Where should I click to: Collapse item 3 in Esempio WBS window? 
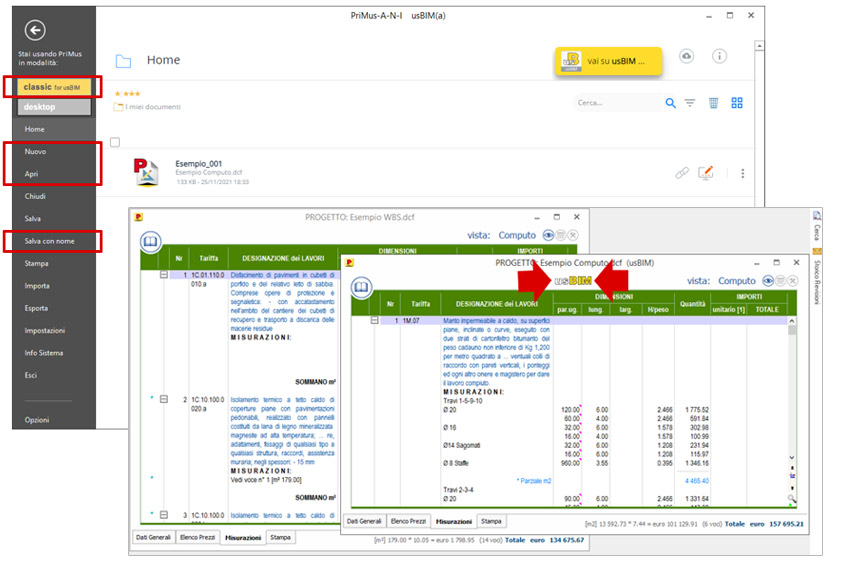point(164,515)
